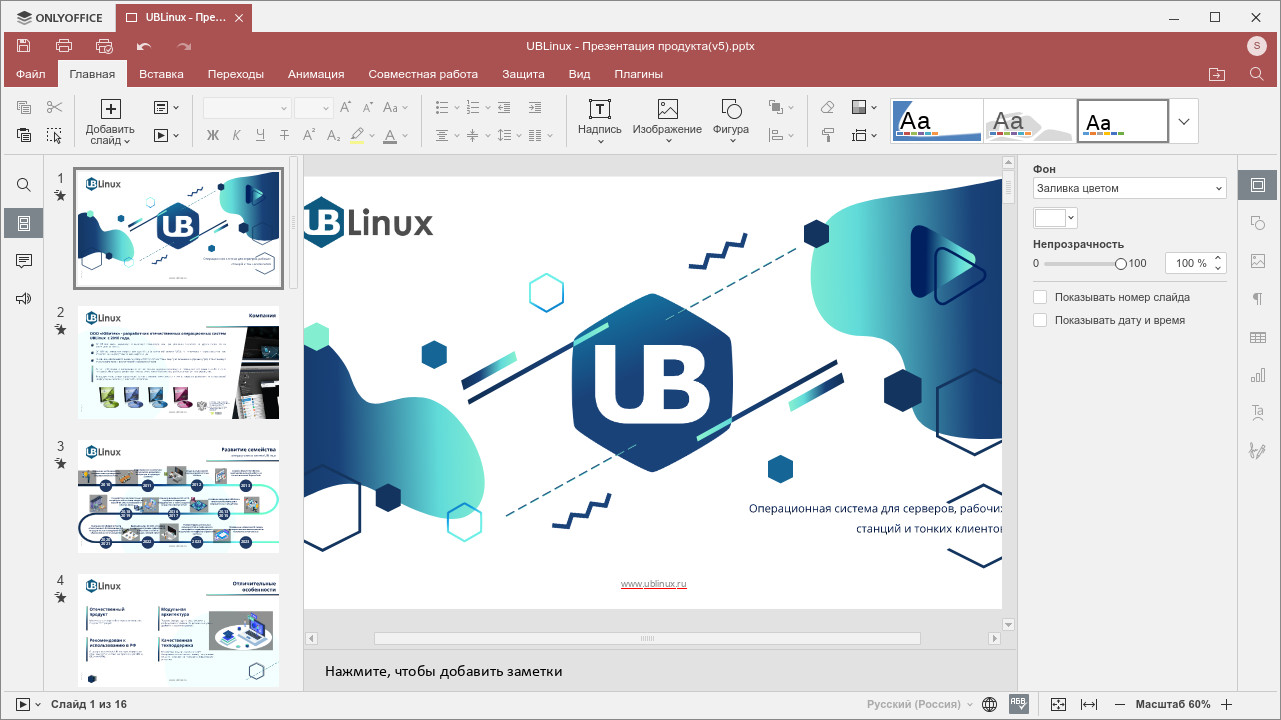Click the Непрозрачность opacity slider
Image resolution: width=1281 pixels, height=720 pixels.
[1083, 264]
